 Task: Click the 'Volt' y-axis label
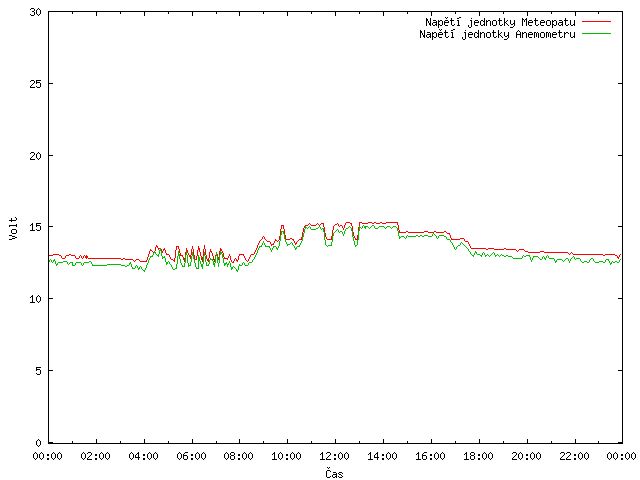click(x=13, y=228)
